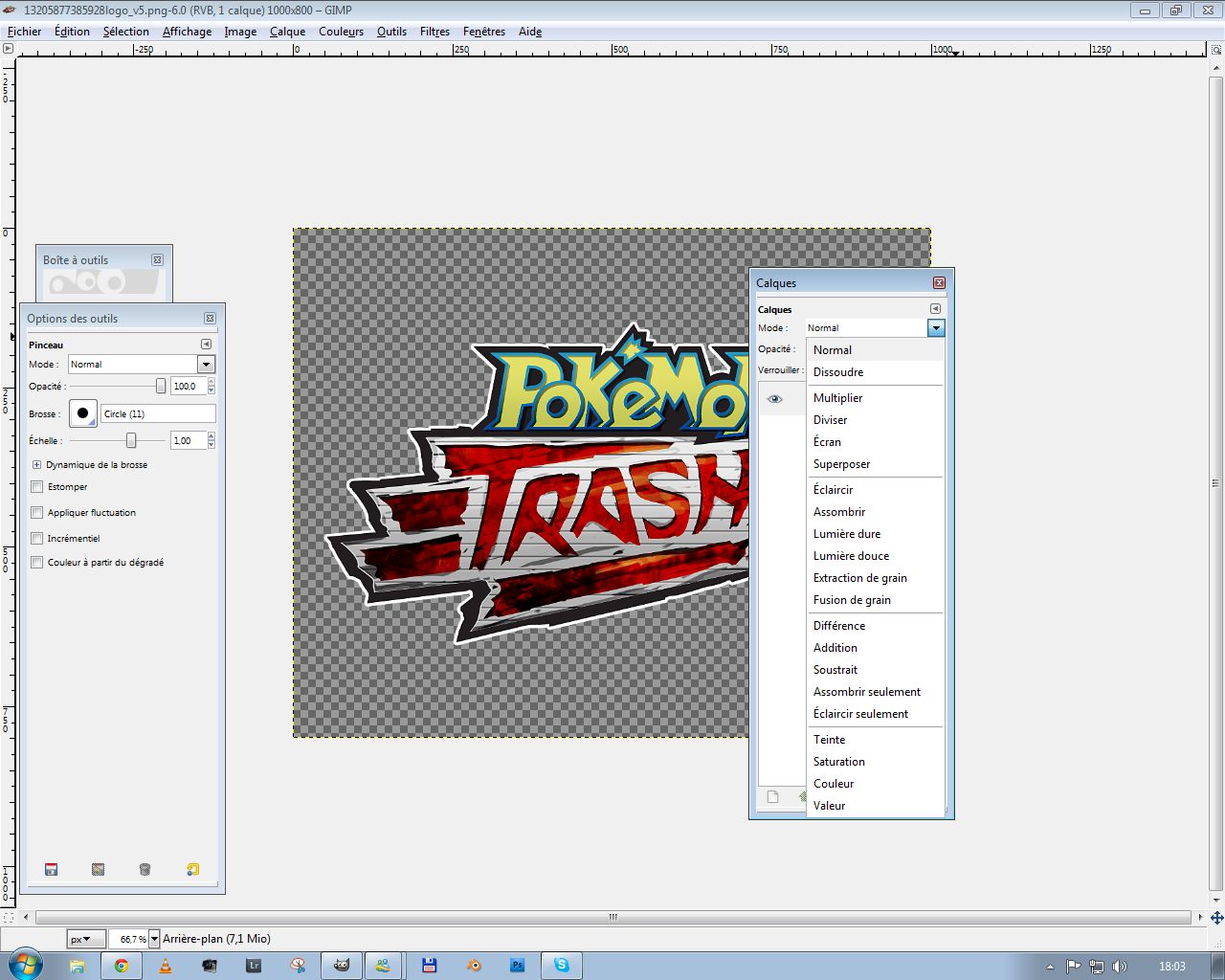This screenshot has width=1225, height=980.
Task: Open Windows Explorer from the taskbar
Action: click(78, 966)
